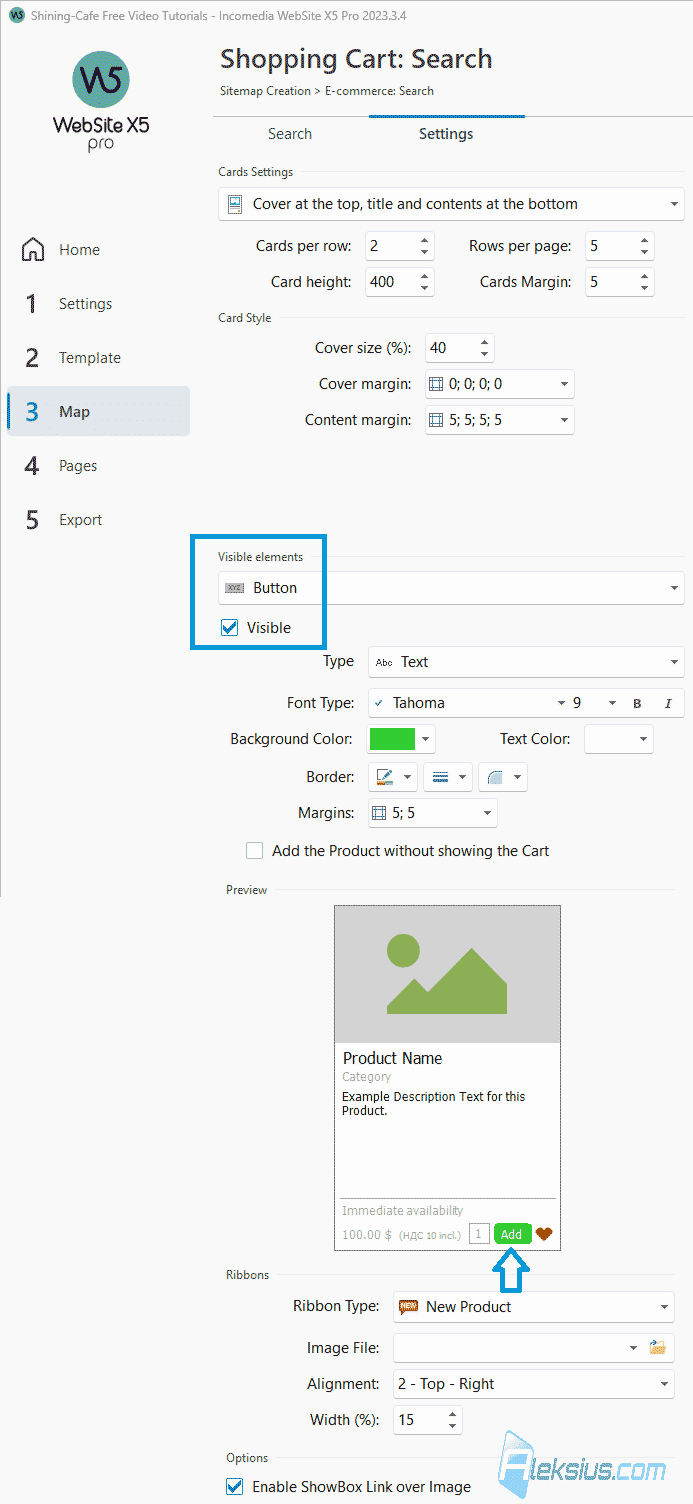This screenshot has width=693, height=1504.
Task: Open the Alignment 2 - Top - Right dropdown
Action: point(534,1384)
